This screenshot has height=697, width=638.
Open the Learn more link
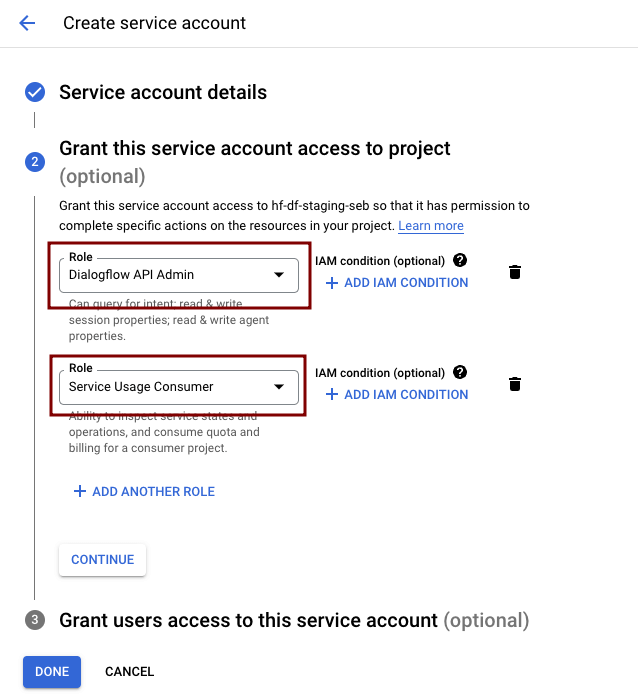(431, 226)
